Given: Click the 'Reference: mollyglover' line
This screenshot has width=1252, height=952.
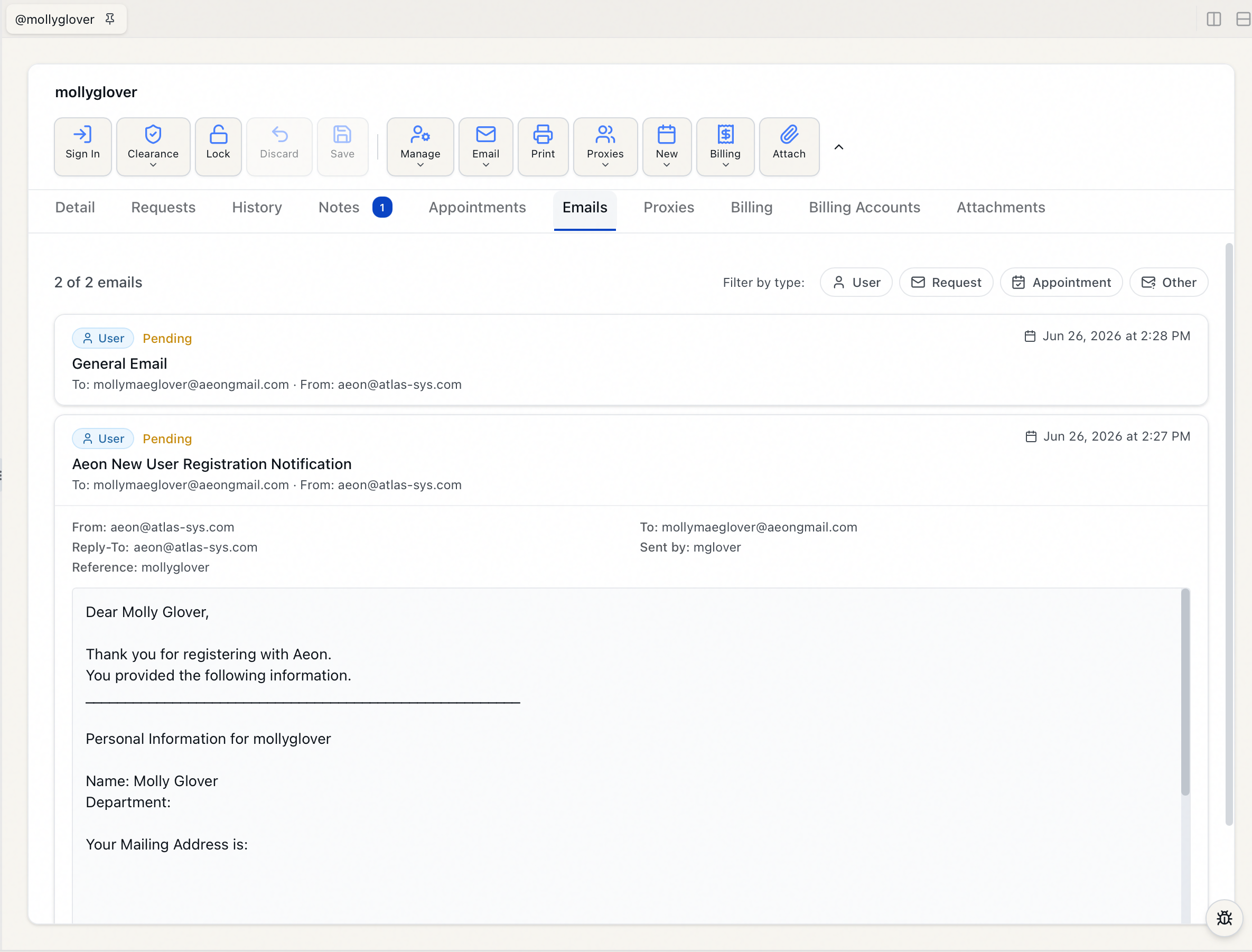Looking at the screenshot, I should point(141,567).
